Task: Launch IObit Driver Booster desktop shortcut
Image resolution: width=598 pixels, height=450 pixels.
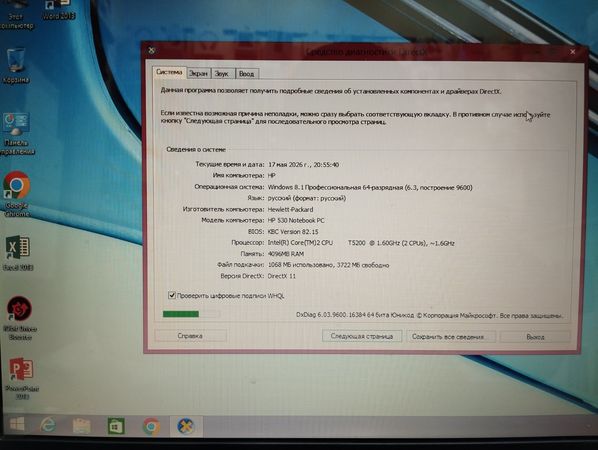Action: 20,317
